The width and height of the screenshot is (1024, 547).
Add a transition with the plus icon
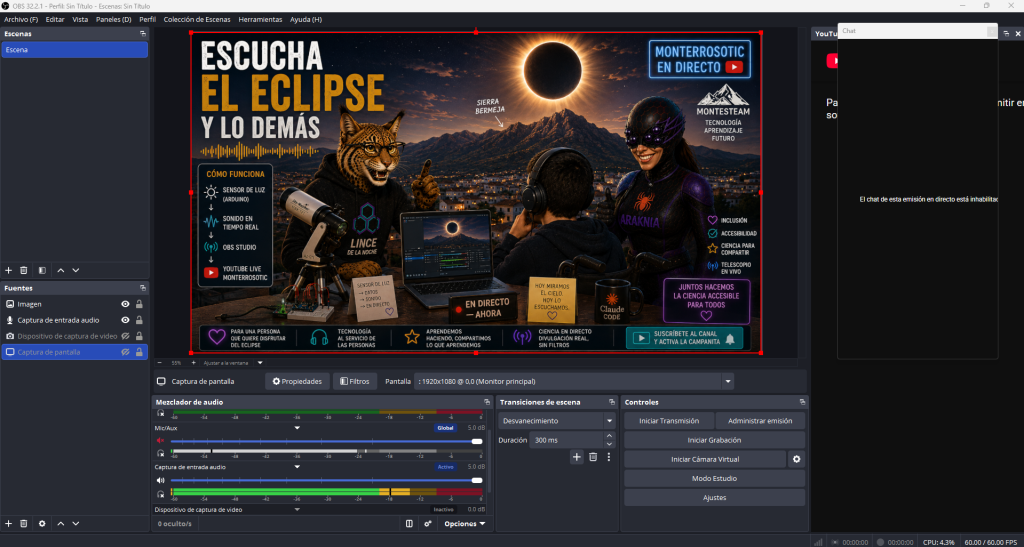pyautogui.click(x=577, y=457)
